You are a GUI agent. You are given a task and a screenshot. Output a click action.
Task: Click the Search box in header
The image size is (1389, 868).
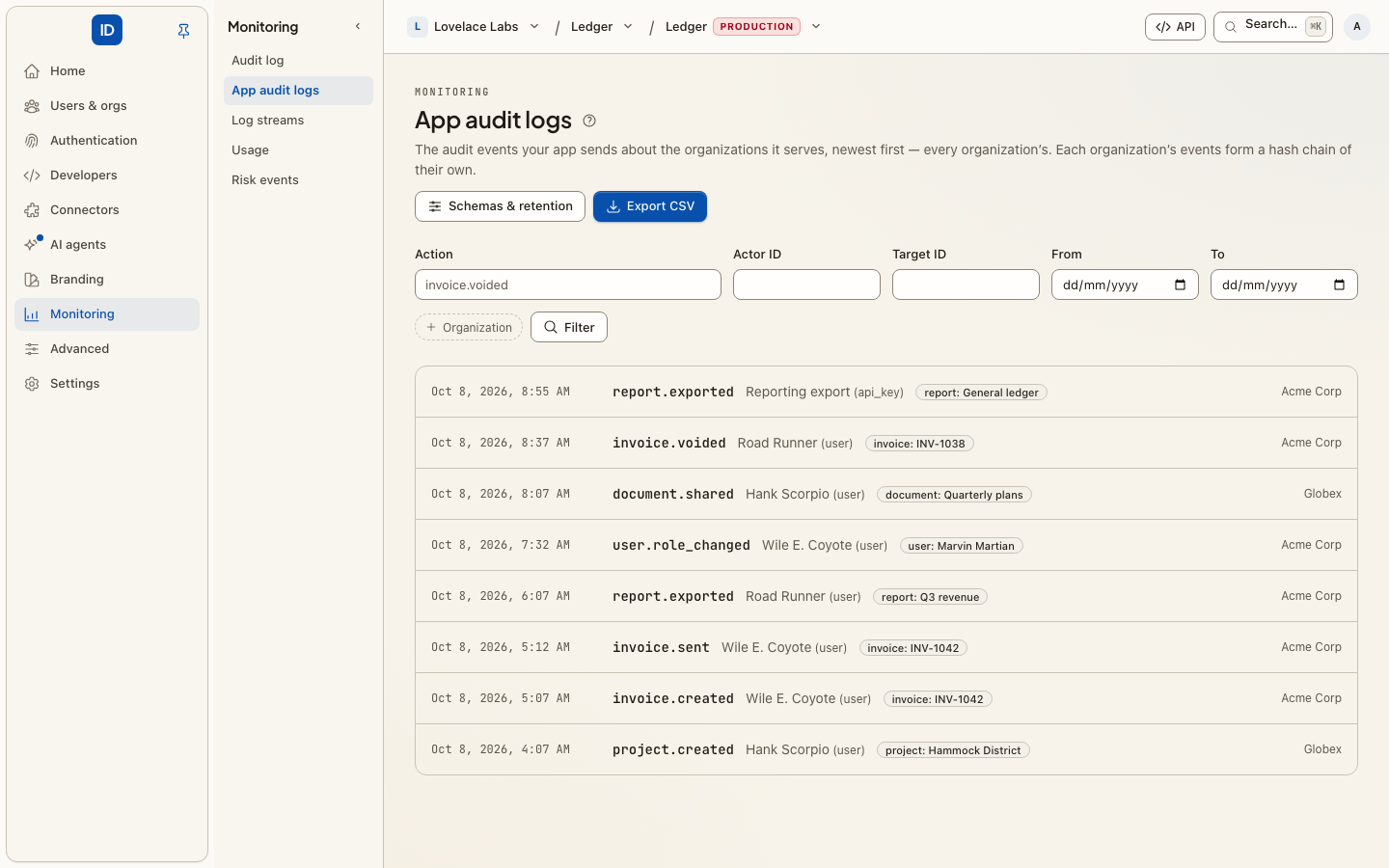coord(1272,27)
